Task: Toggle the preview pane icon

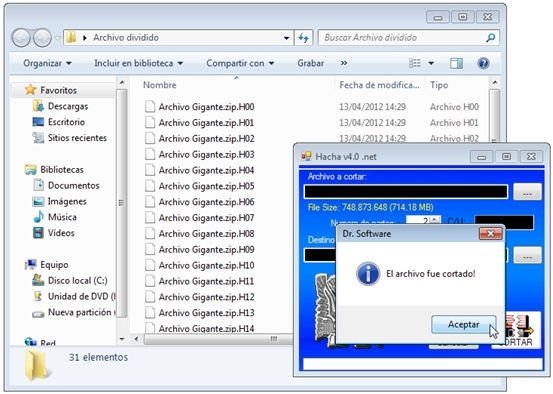Action: (456, 63)
